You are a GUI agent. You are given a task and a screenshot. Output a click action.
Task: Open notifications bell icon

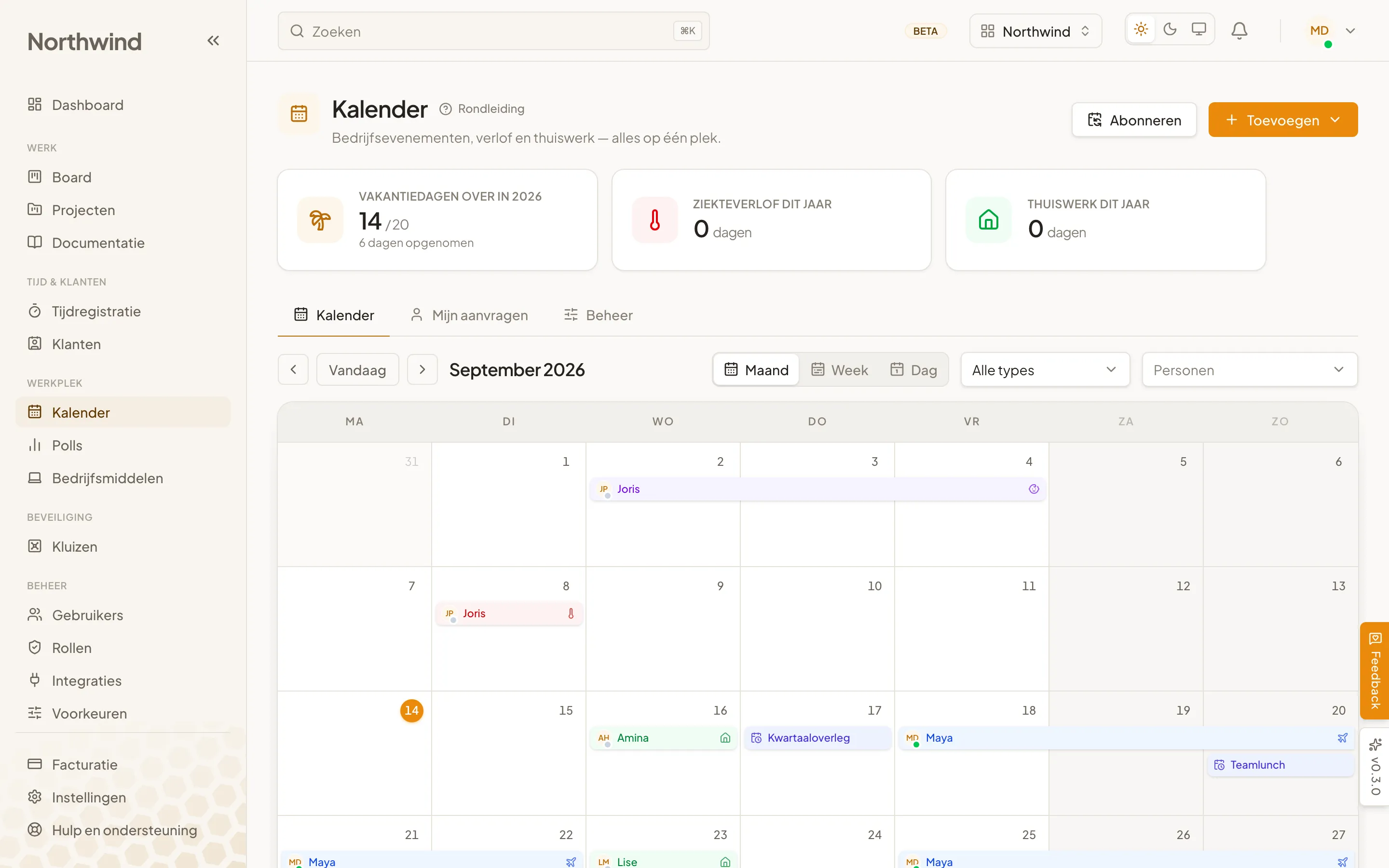1239,30
